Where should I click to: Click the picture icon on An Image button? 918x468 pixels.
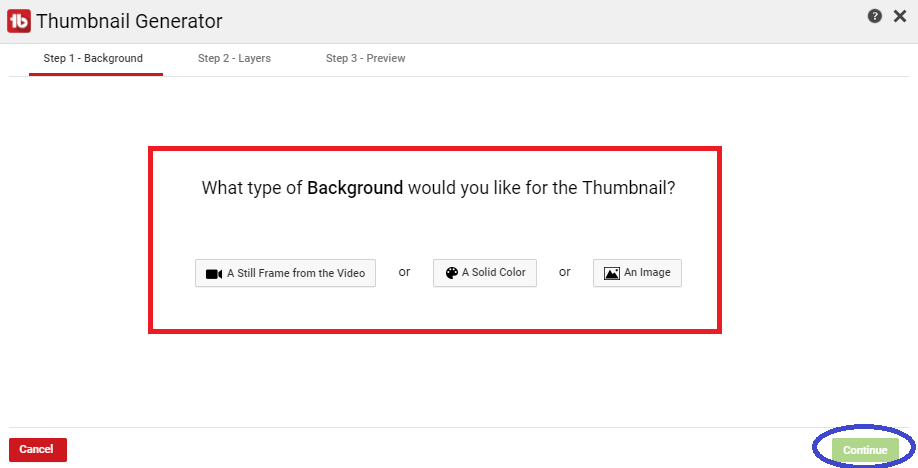click(x=612, y=273)
